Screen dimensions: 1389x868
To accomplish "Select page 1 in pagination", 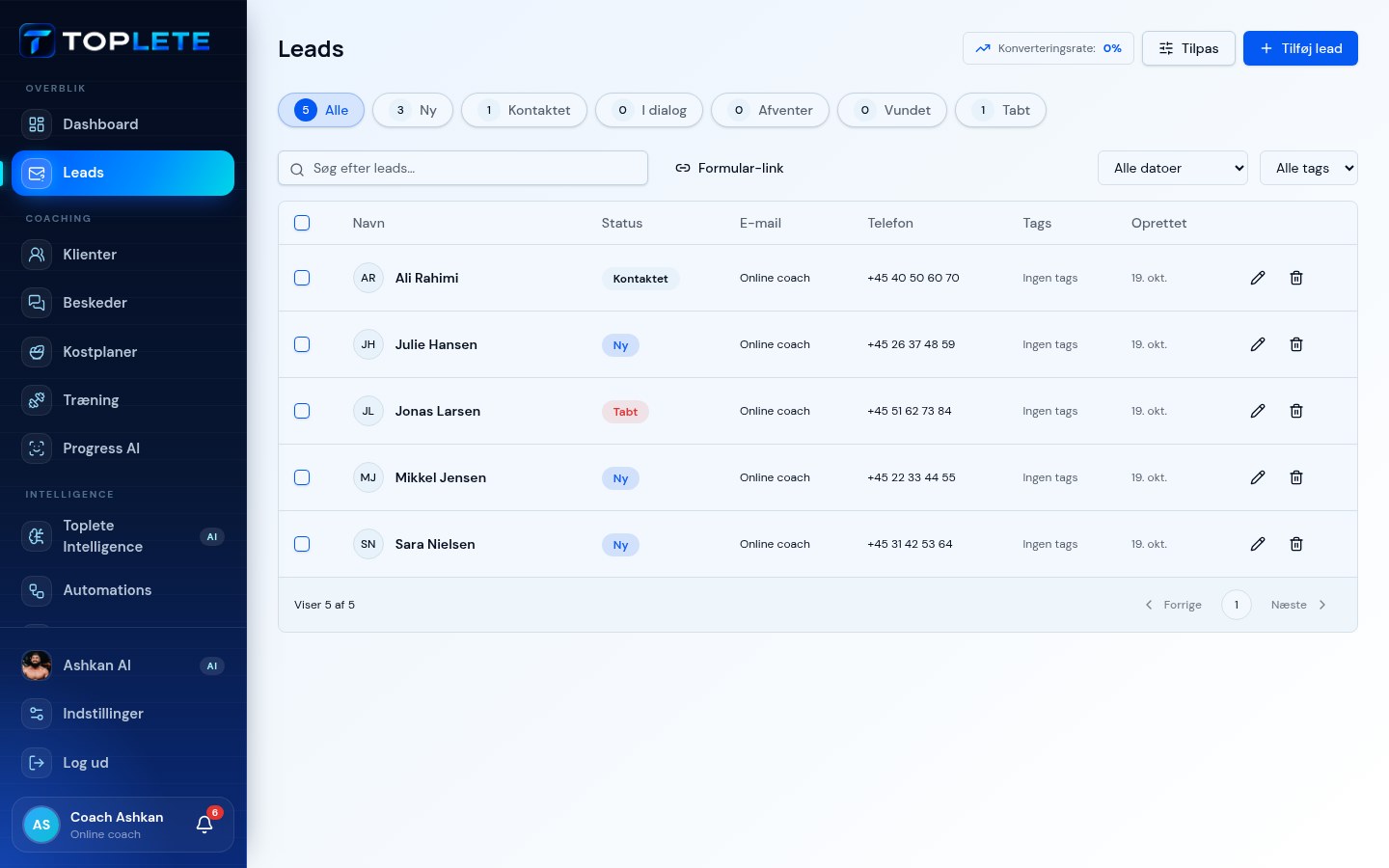I will coord(1237,605).
